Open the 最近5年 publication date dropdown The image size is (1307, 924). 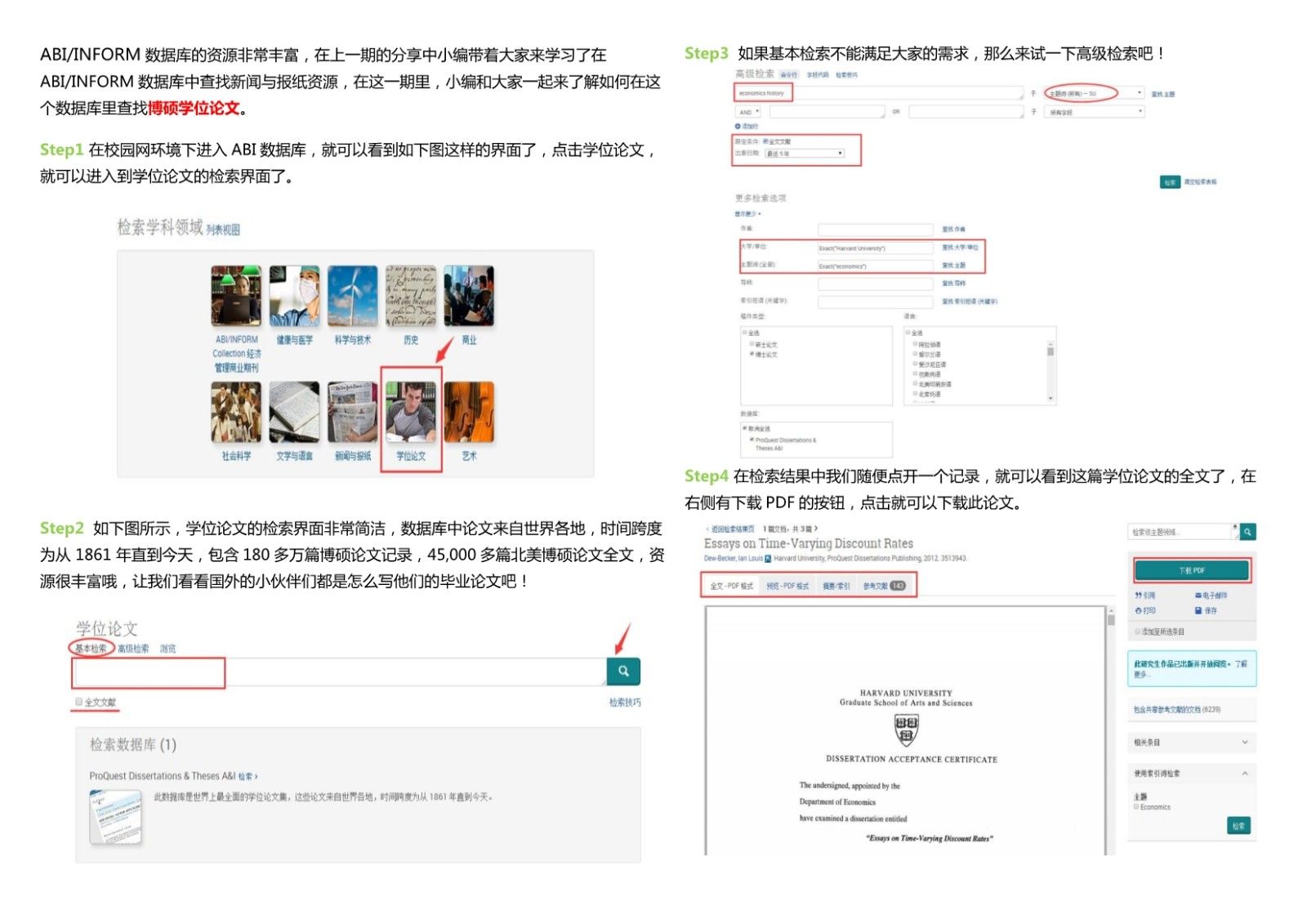pos(804,153)
